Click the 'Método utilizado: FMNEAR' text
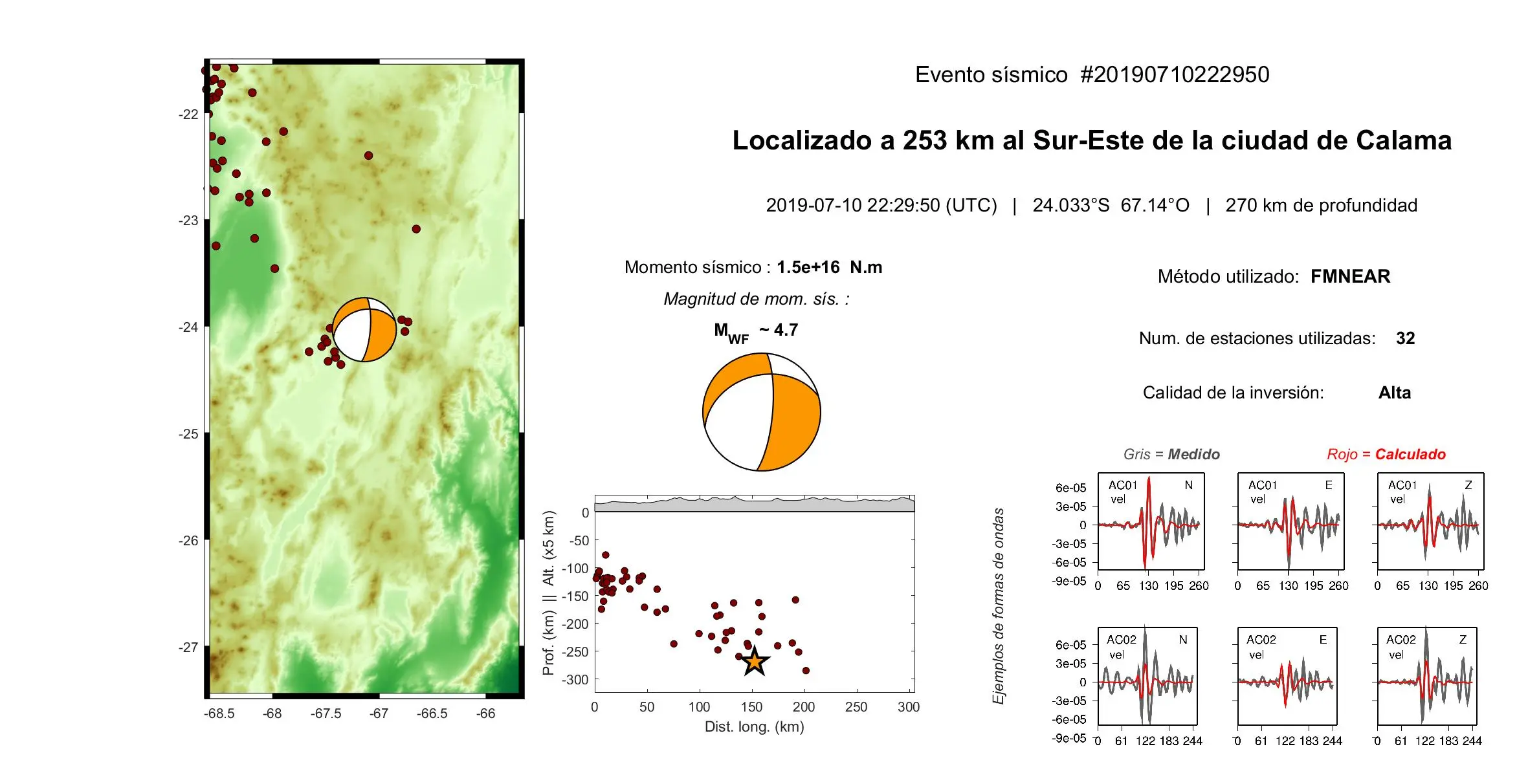This screenshot has height=784, width=1539. click(1274, 277)
